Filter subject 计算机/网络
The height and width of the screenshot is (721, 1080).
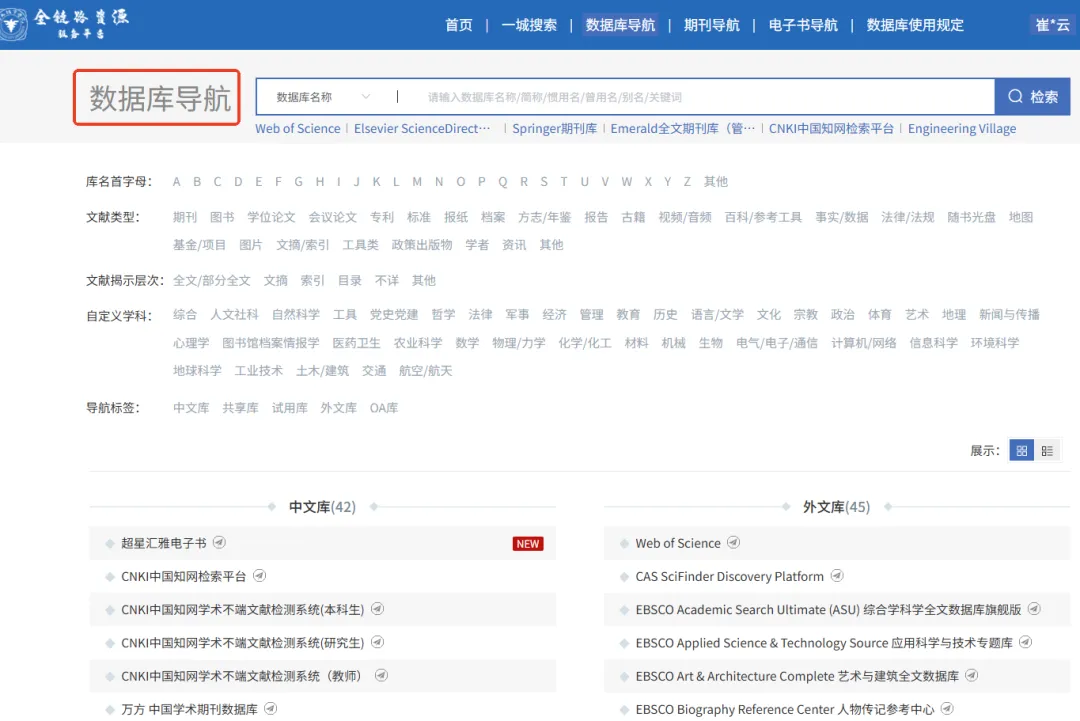864,343
